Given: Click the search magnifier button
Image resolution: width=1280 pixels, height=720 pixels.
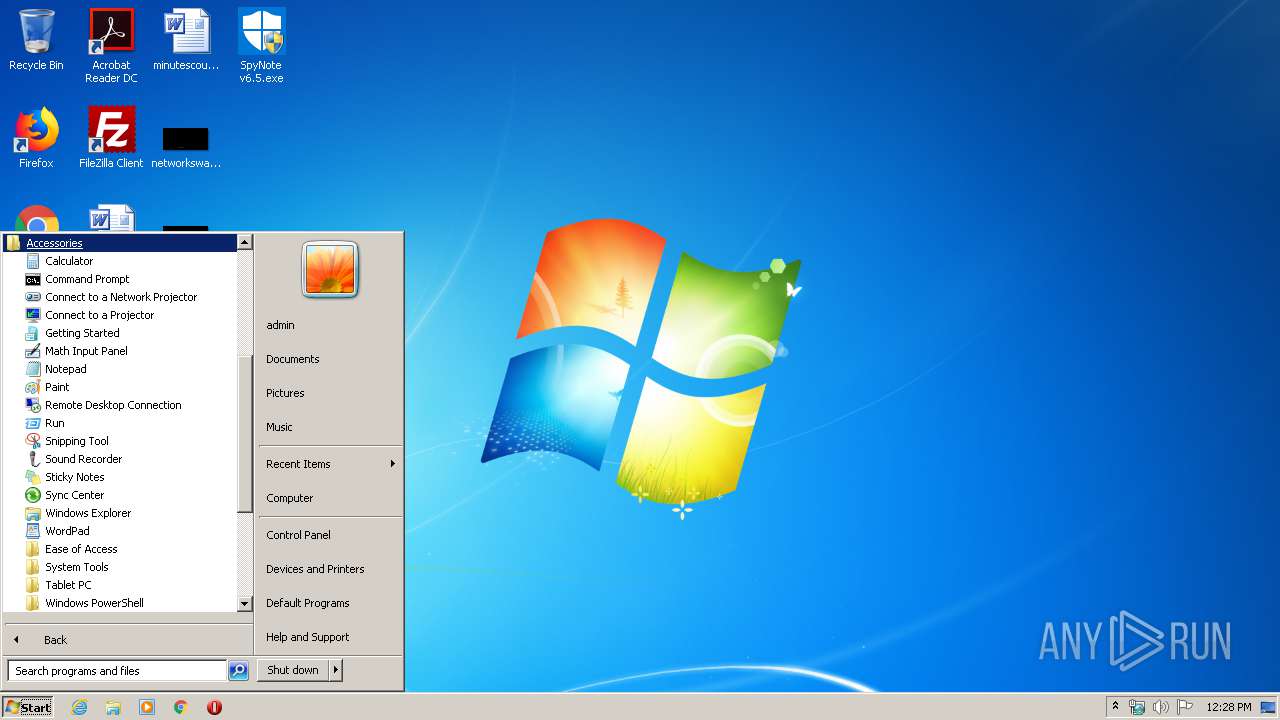Looking at the screenshot, I should click(x=238, y=671).
